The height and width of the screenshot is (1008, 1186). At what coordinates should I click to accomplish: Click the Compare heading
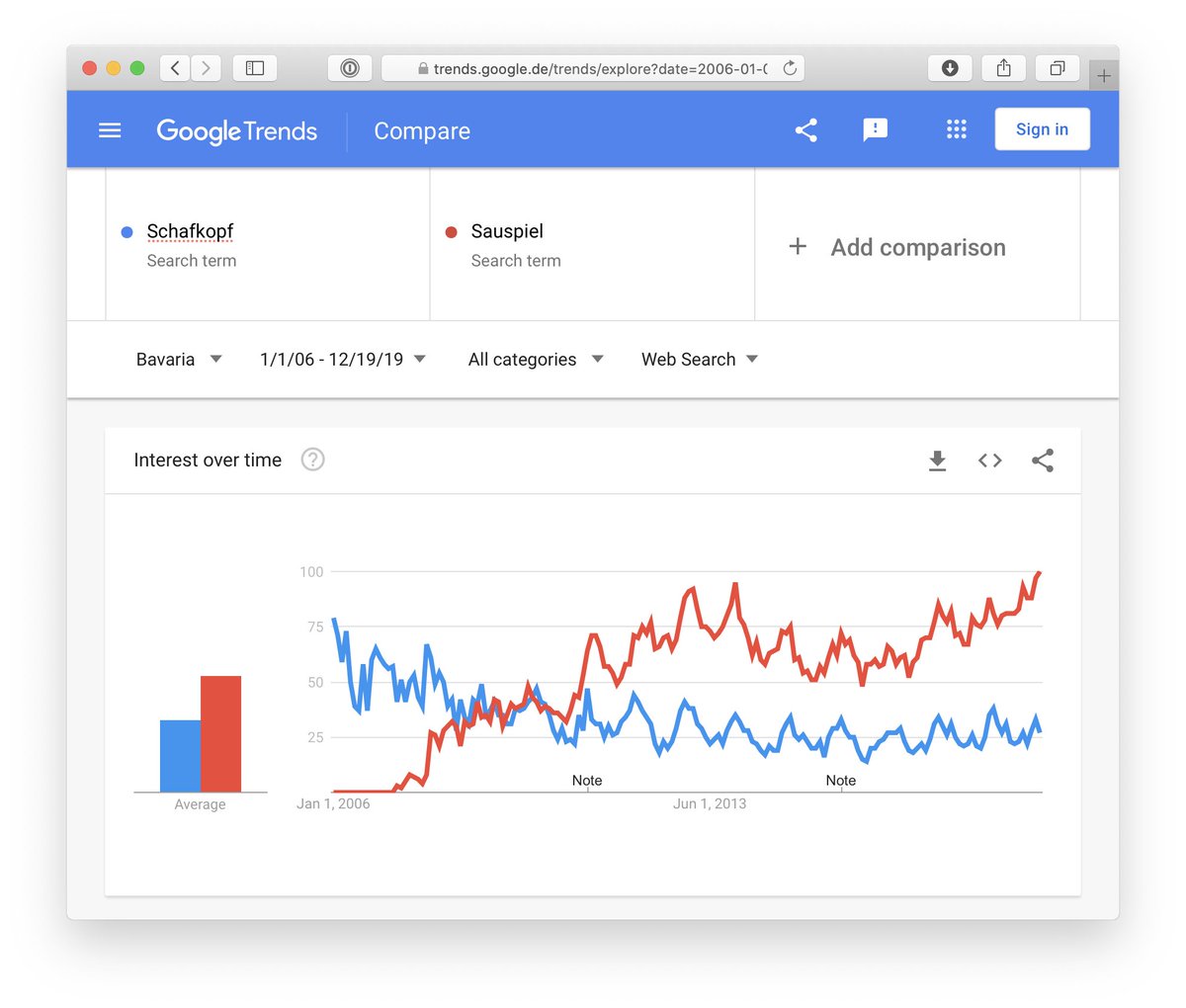coord(422,131)
